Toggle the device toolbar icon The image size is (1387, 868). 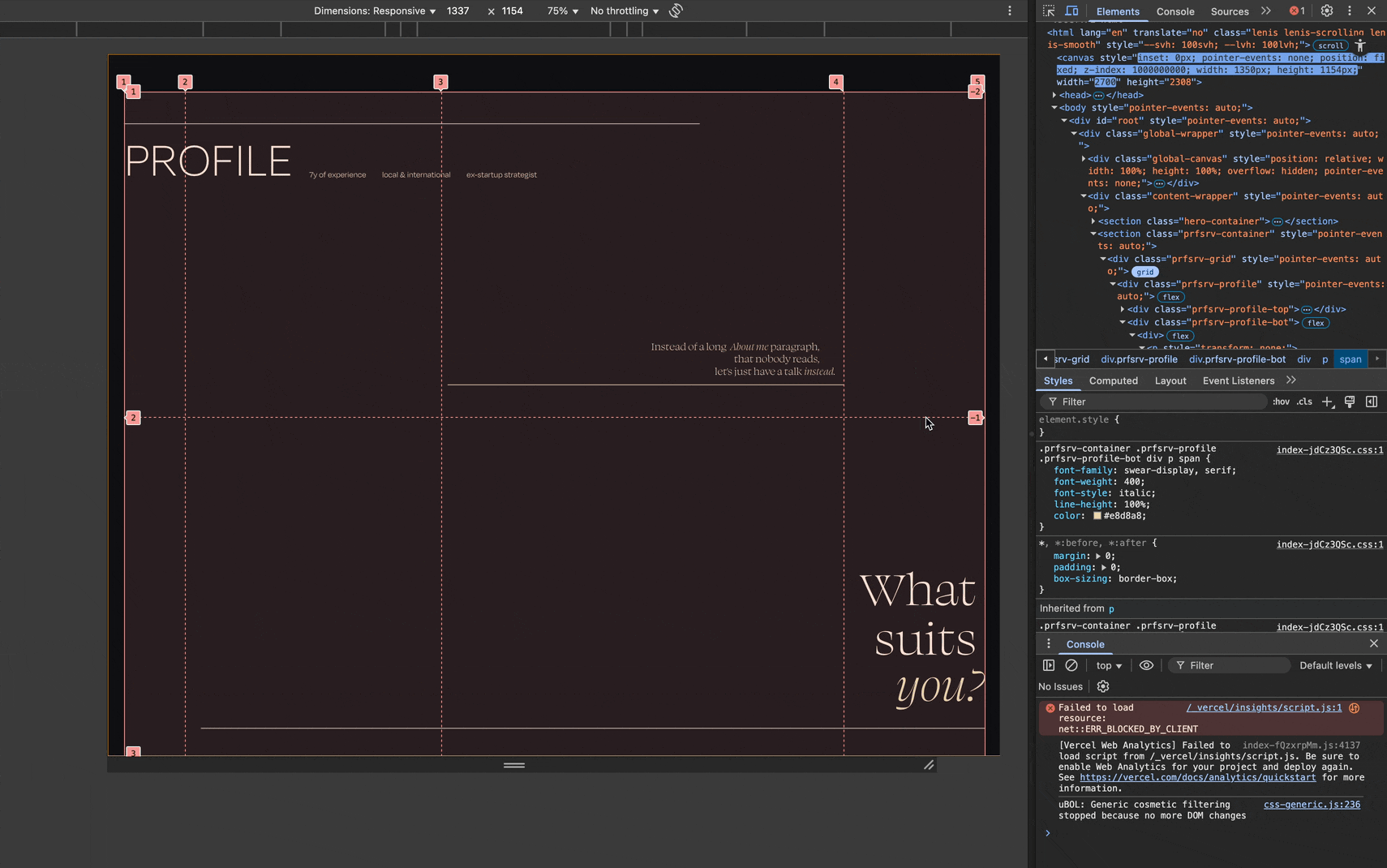point(1071,11)
